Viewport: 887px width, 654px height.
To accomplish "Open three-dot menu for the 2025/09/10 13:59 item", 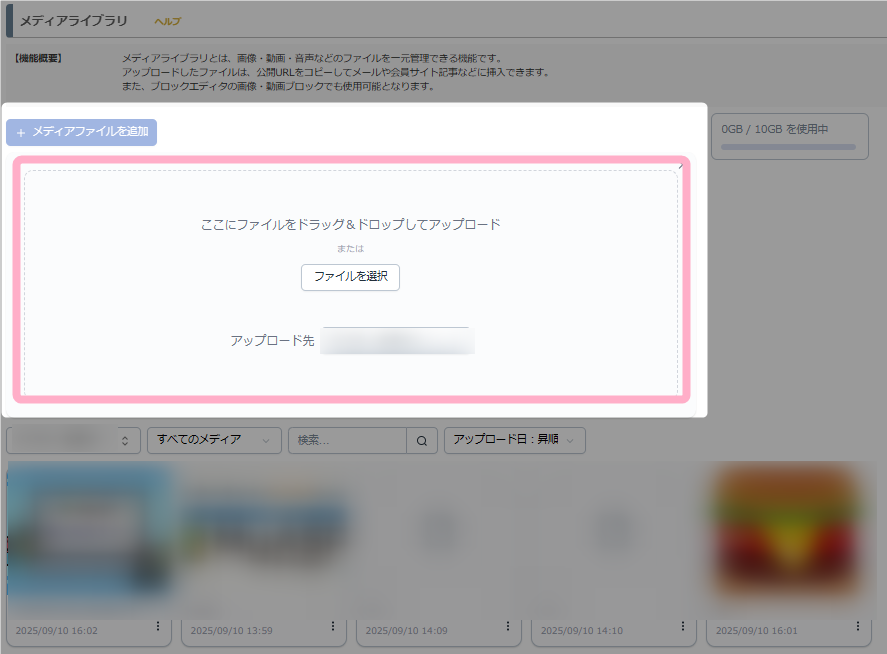I will click(332, 626).
